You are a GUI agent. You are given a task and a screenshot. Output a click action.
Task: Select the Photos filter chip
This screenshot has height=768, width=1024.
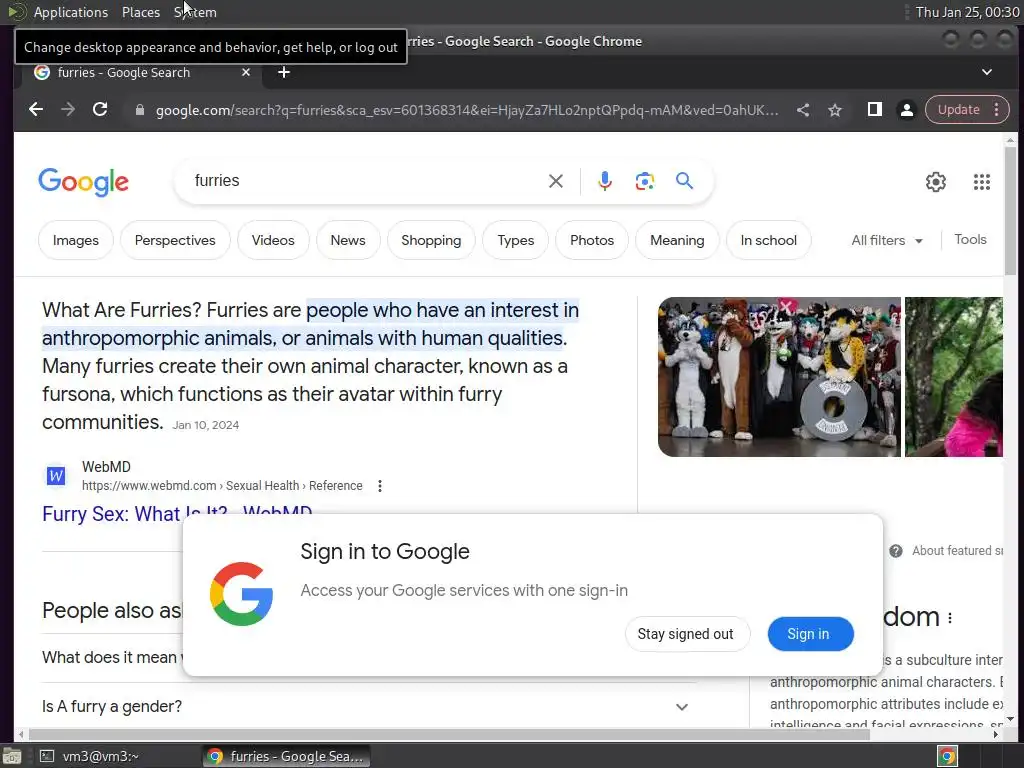tap(592, 240)
